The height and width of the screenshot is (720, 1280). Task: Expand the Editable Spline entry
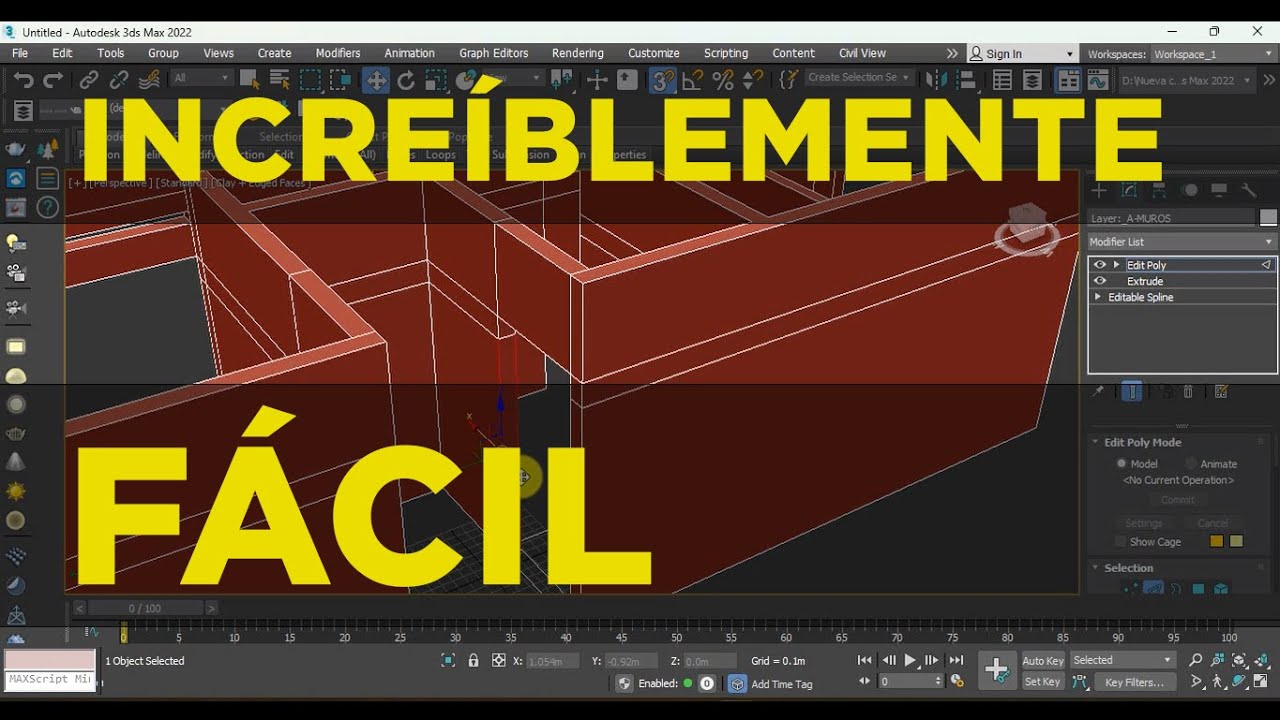click(1098, 297)
